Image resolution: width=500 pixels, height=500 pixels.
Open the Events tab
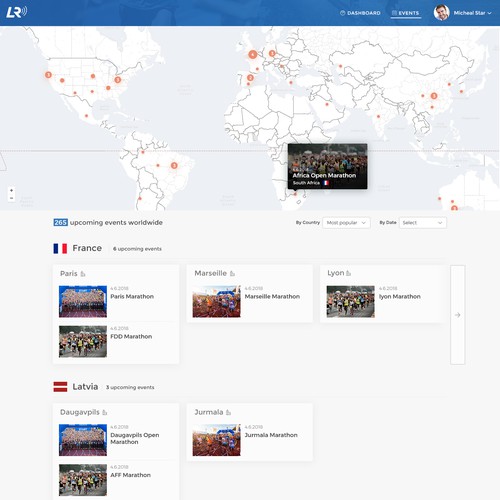tap(406, 13)
